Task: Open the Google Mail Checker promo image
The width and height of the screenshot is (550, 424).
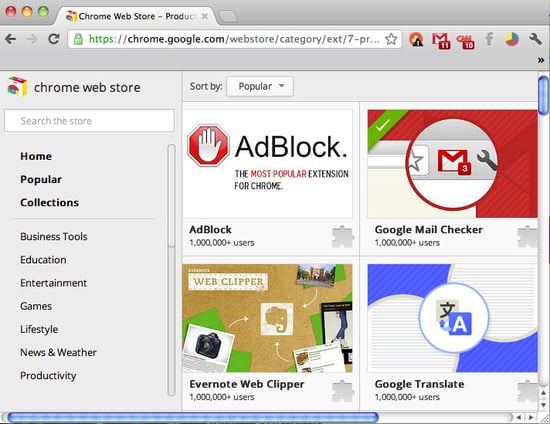Action: pos(452,164)
